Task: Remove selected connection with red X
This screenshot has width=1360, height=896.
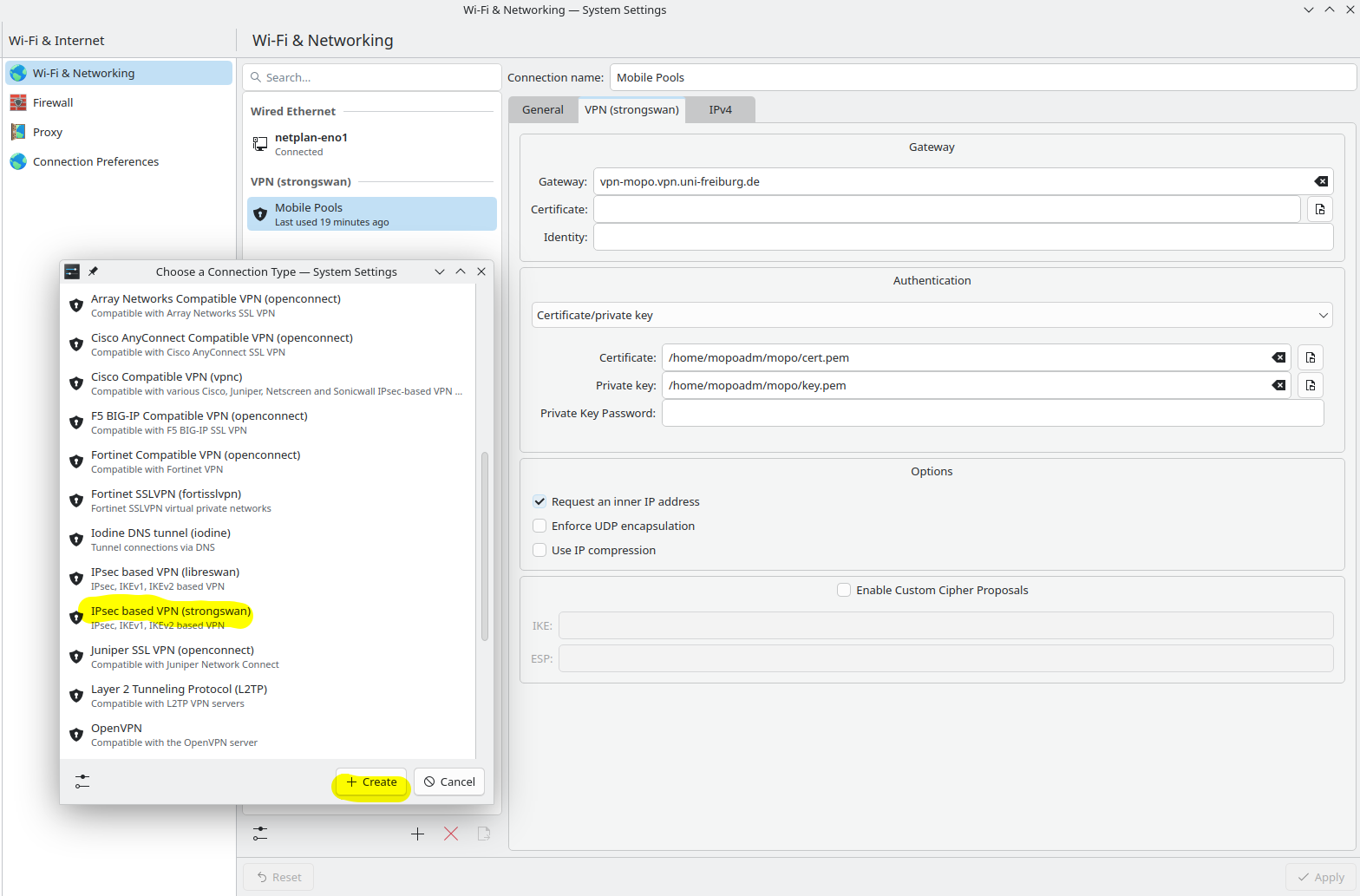Action: click(x=451, y=834)
